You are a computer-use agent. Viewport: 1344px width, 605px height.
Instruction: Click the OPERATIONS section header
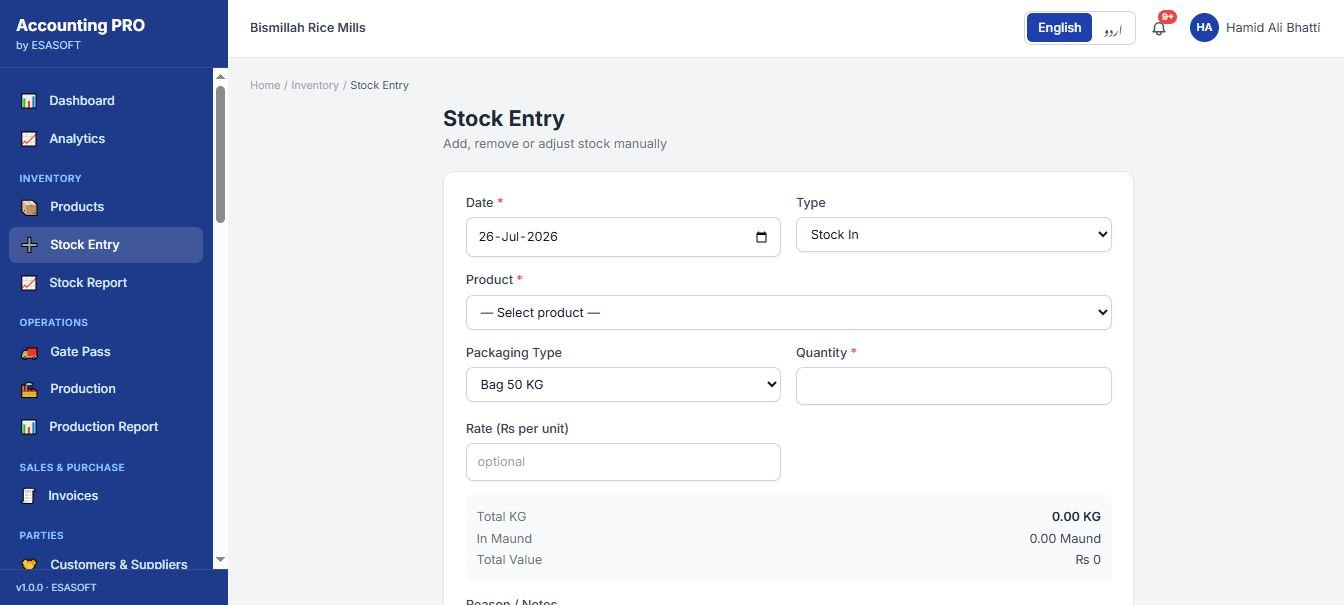(x=54, y=323)
